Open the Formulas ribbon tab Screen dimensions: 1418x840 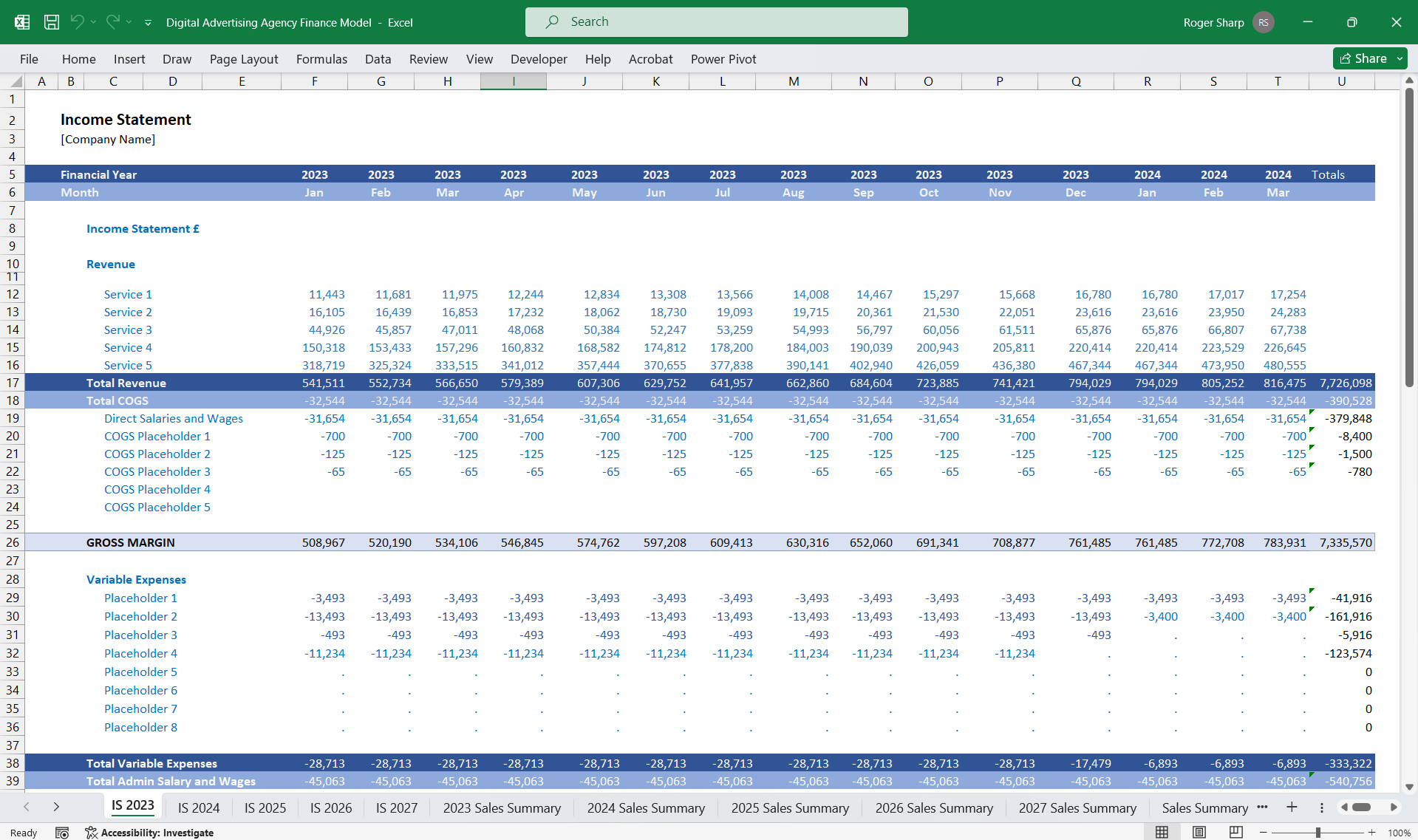(321, 59)
